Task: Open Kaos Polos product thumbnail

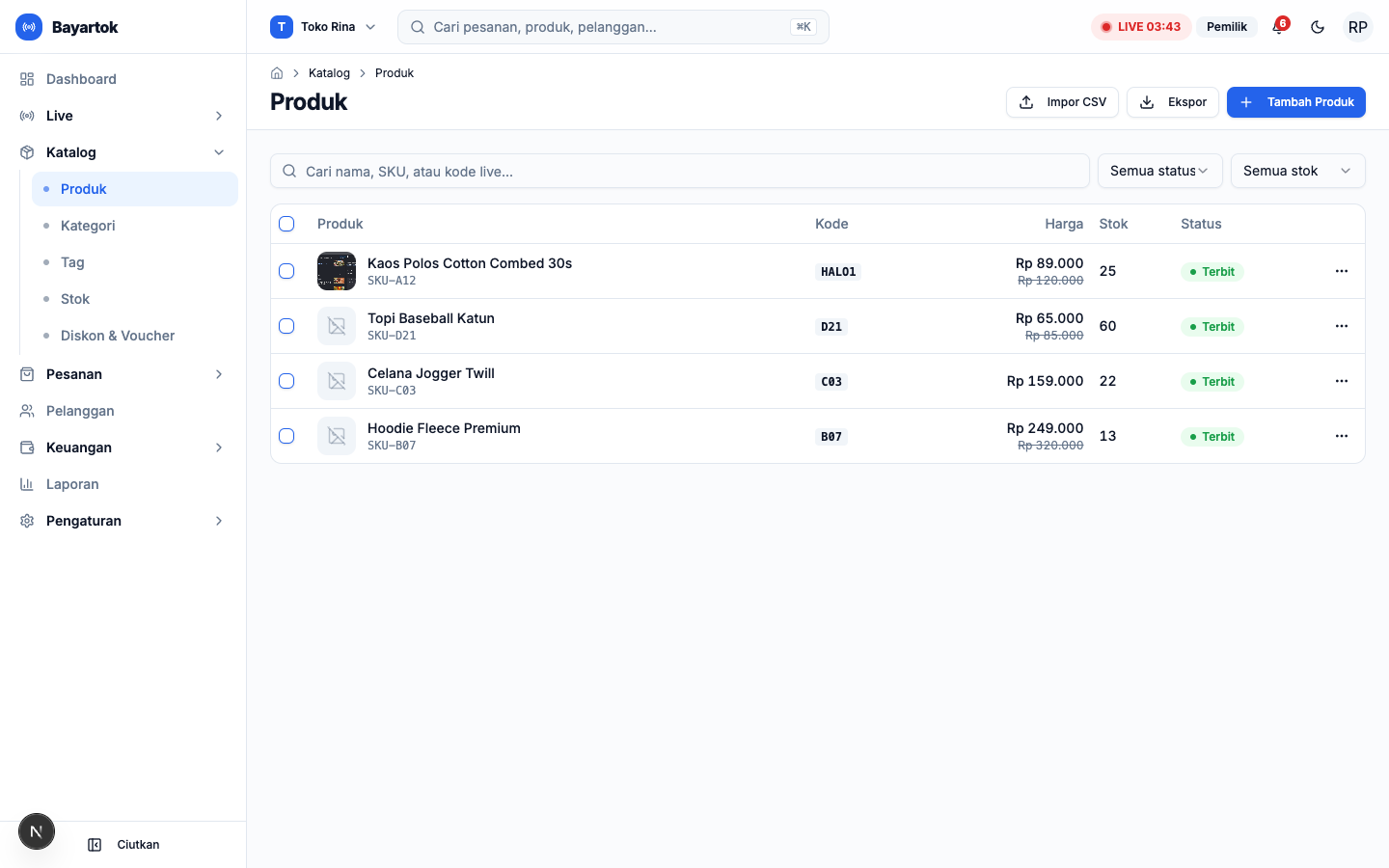Action: [x=337, y=271]
